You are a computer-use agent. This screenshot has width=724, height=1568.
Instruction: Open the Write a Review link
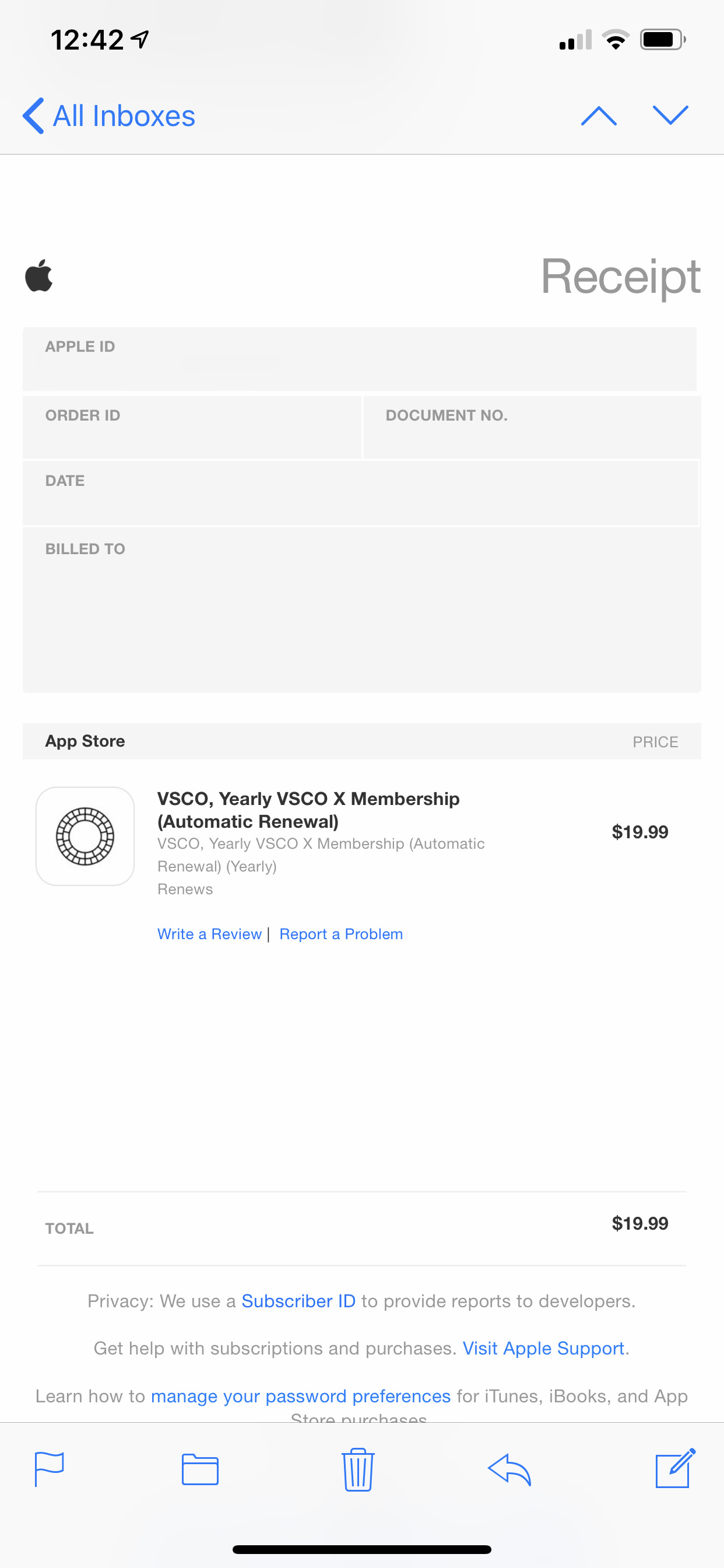[x=209, y=933]
